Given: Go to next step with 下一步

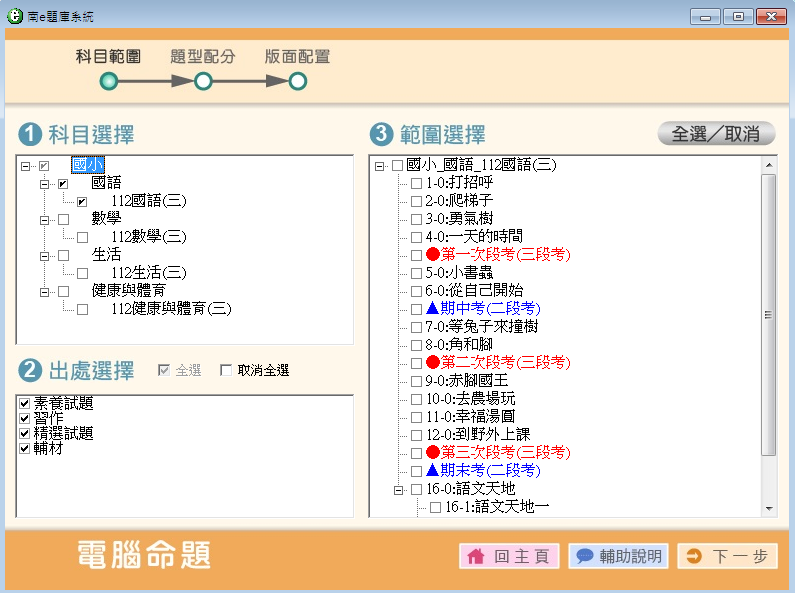Looking at the screenshot, I should 727,556.
